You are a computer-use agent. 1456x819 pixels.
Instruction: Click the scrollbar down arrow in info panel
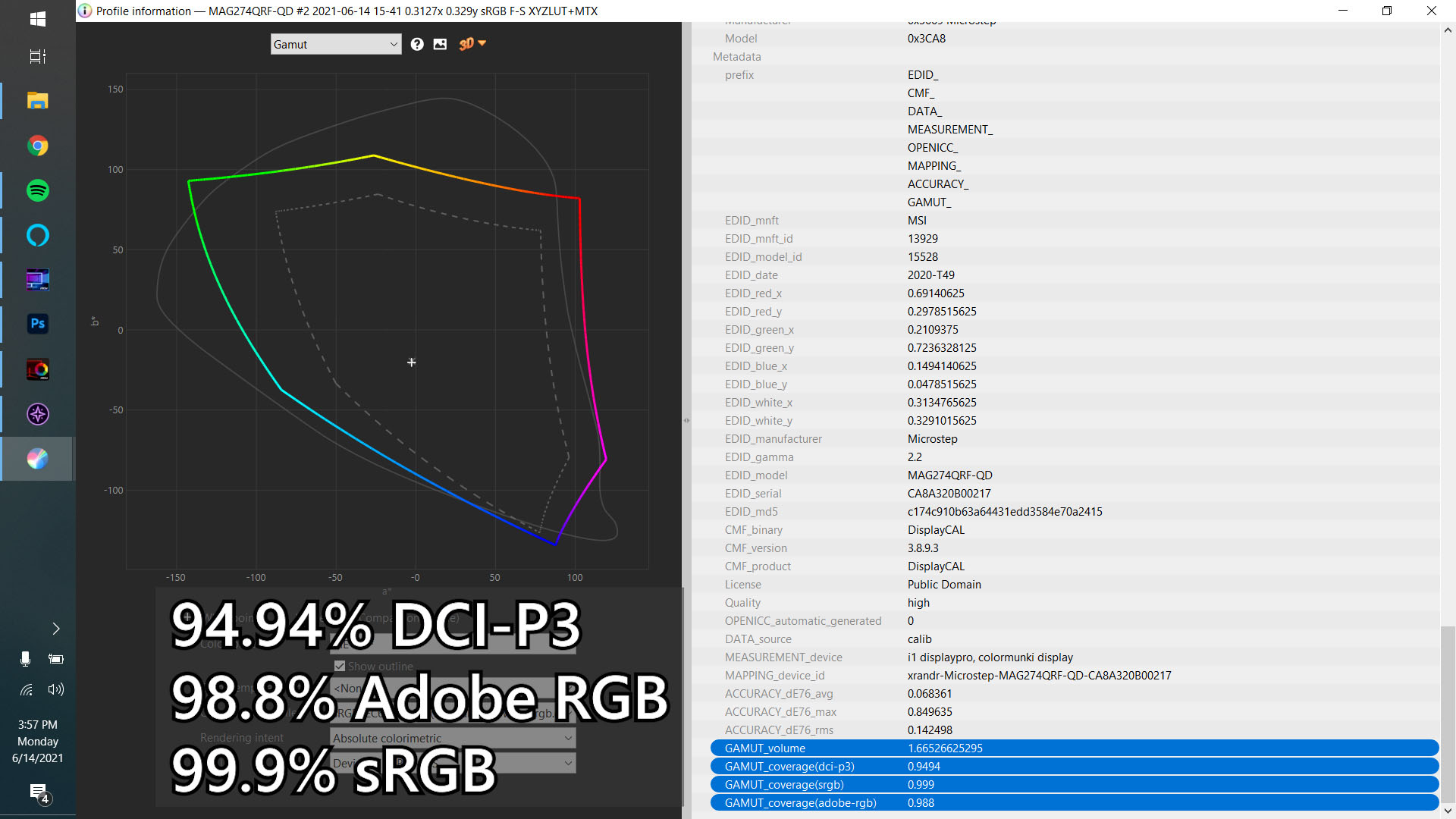1448,811
